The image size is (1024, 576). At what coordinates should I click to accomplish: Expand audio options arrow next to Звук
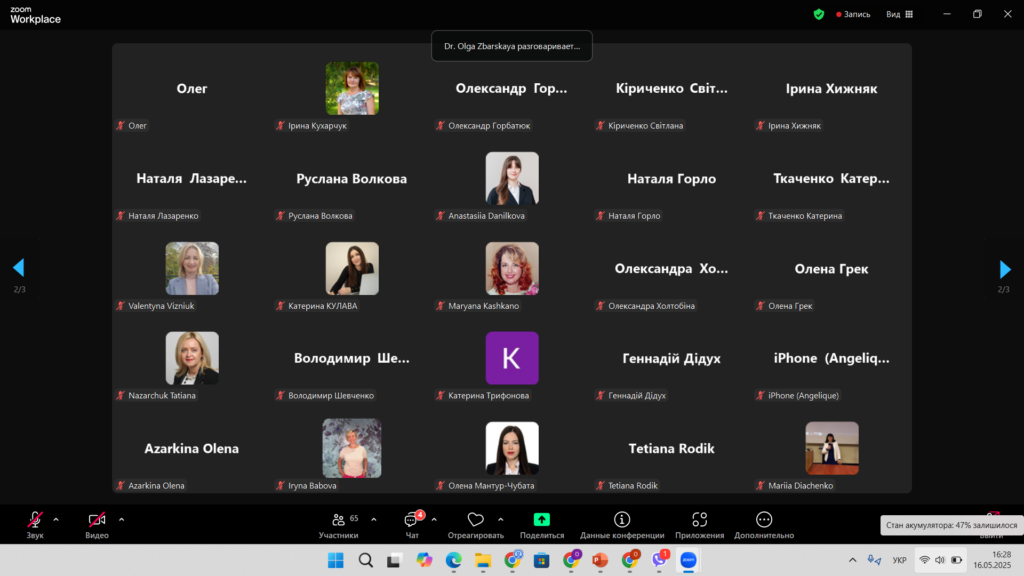click(x=56, y=520)
